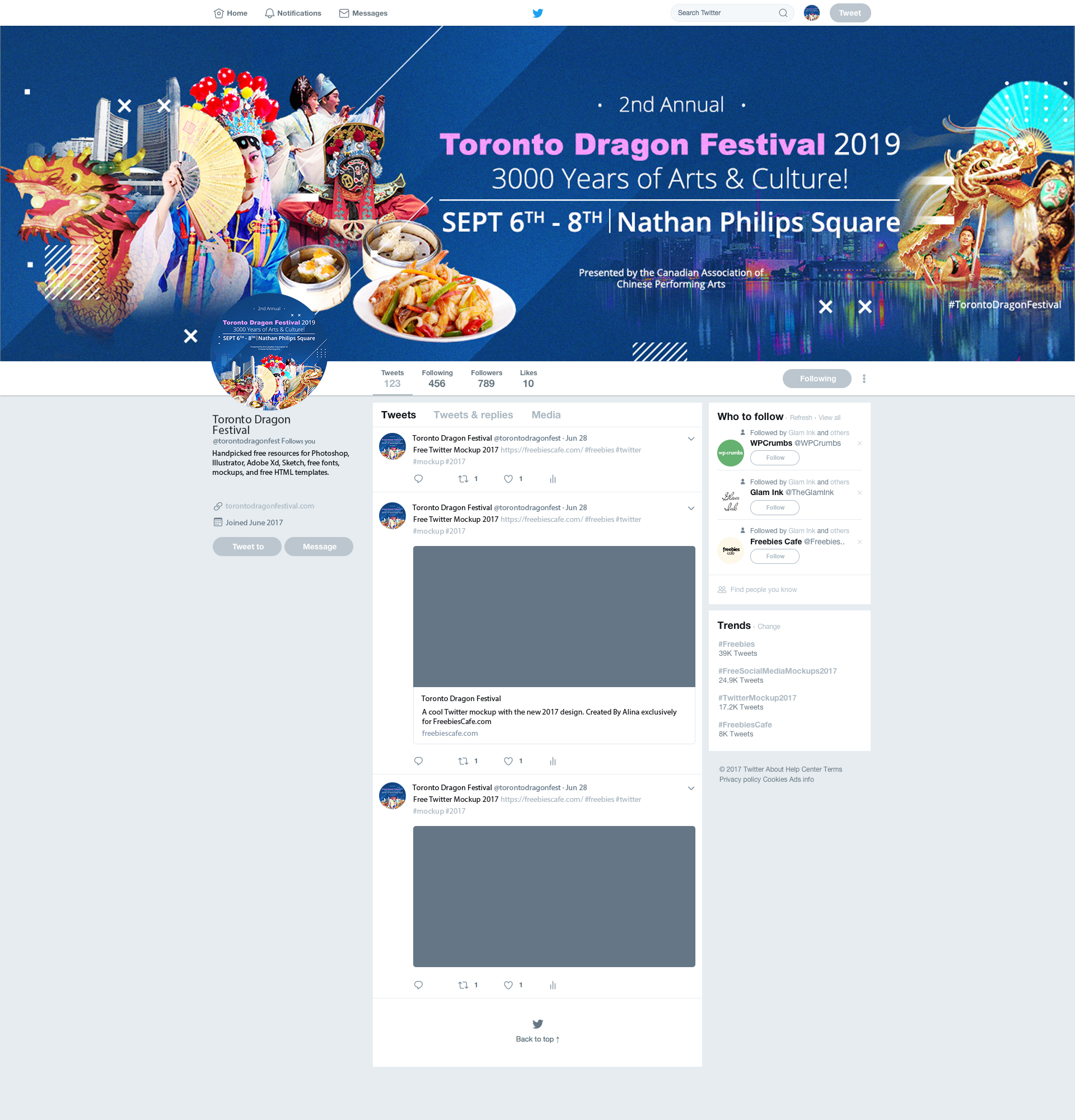Follow WPCrumbs account
The width and height of the screenshot is (1075, 1120).
pyautogui.click(x=774, y=458)
